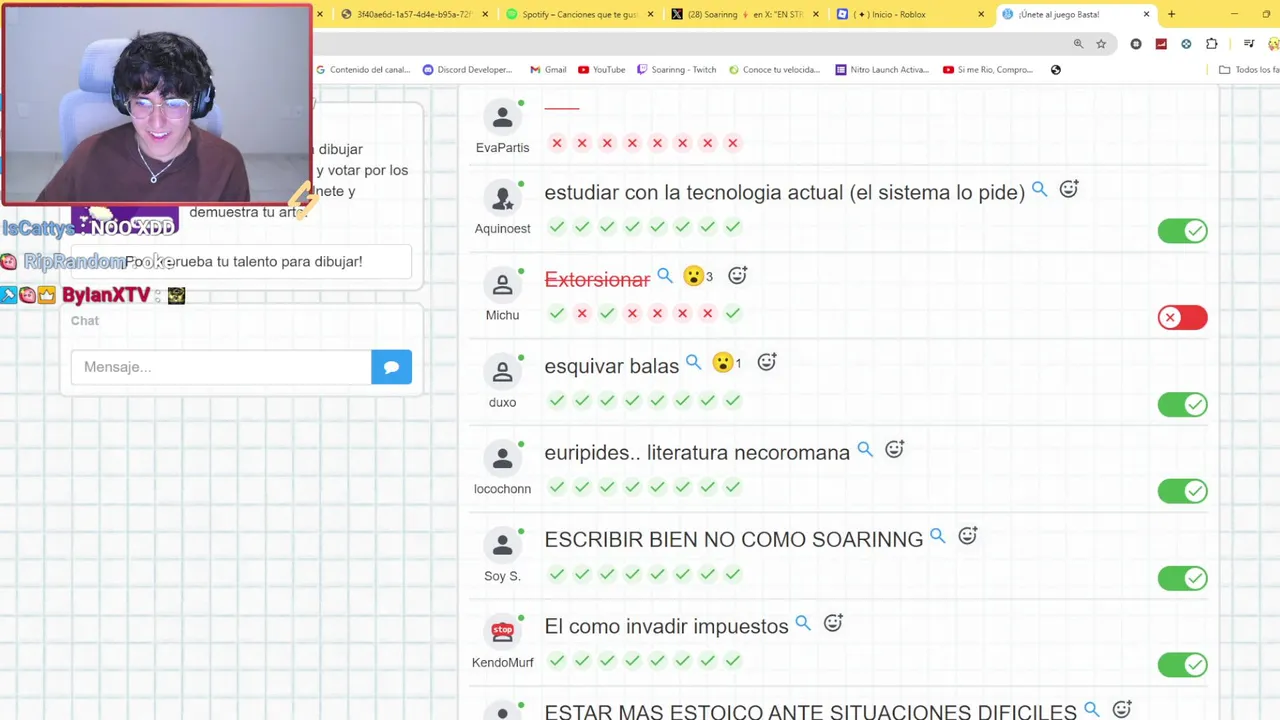The width and height of the screenshot is (1280, 720).
Task: Enable the rejected toggle on 'Extorsionar'
Action: tap(1183, 317)
